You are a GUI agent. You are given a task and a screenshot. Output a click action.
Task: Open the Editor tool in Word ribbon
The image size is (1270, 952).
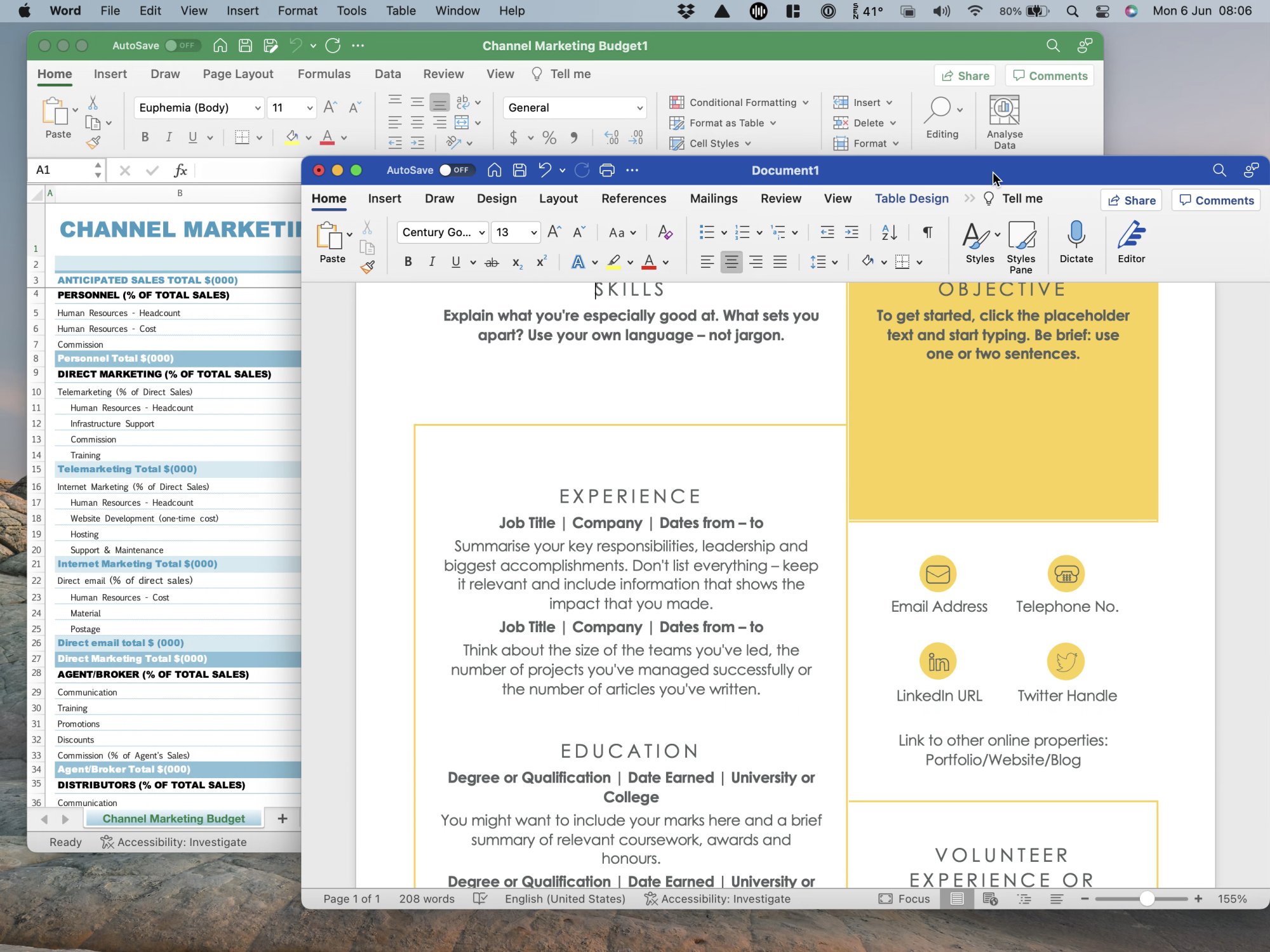tap(1131, 235)
